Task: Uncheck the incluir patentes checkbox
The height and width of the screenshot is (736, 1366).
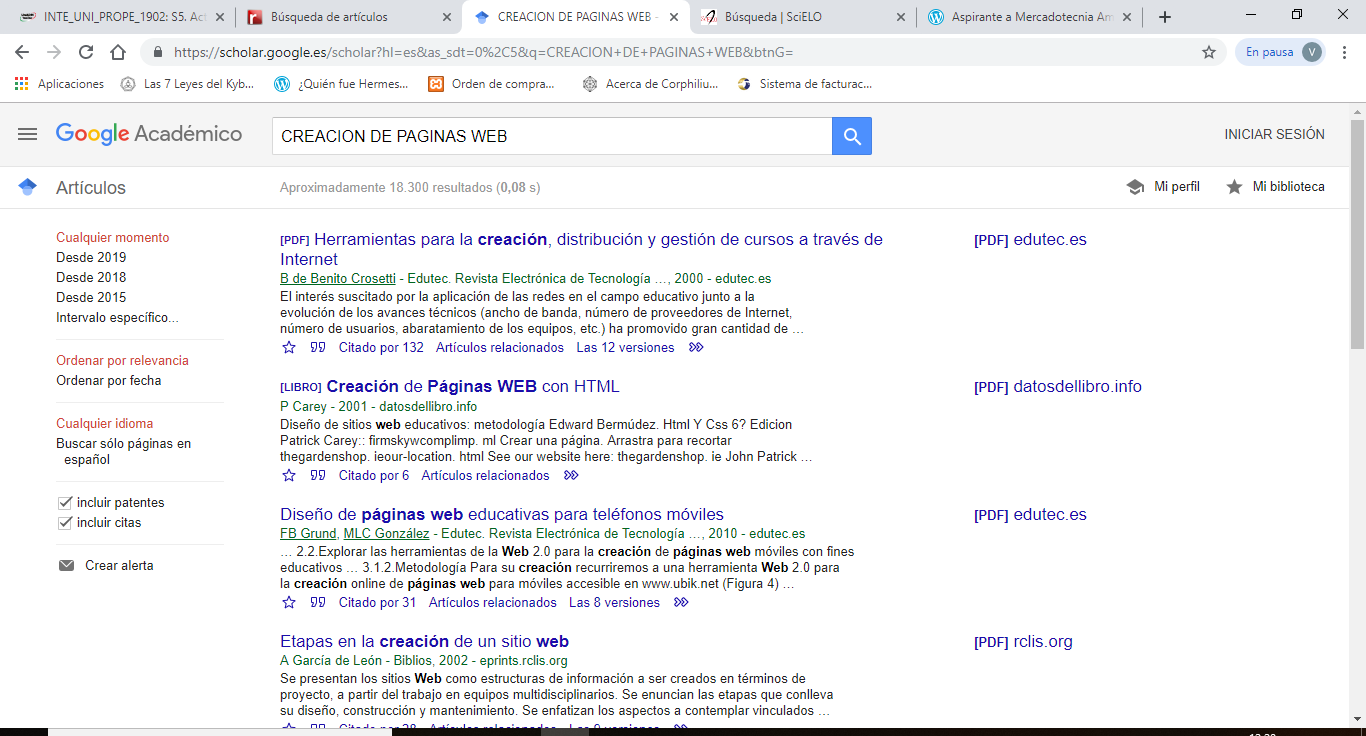Action: [x=65, y=503]
